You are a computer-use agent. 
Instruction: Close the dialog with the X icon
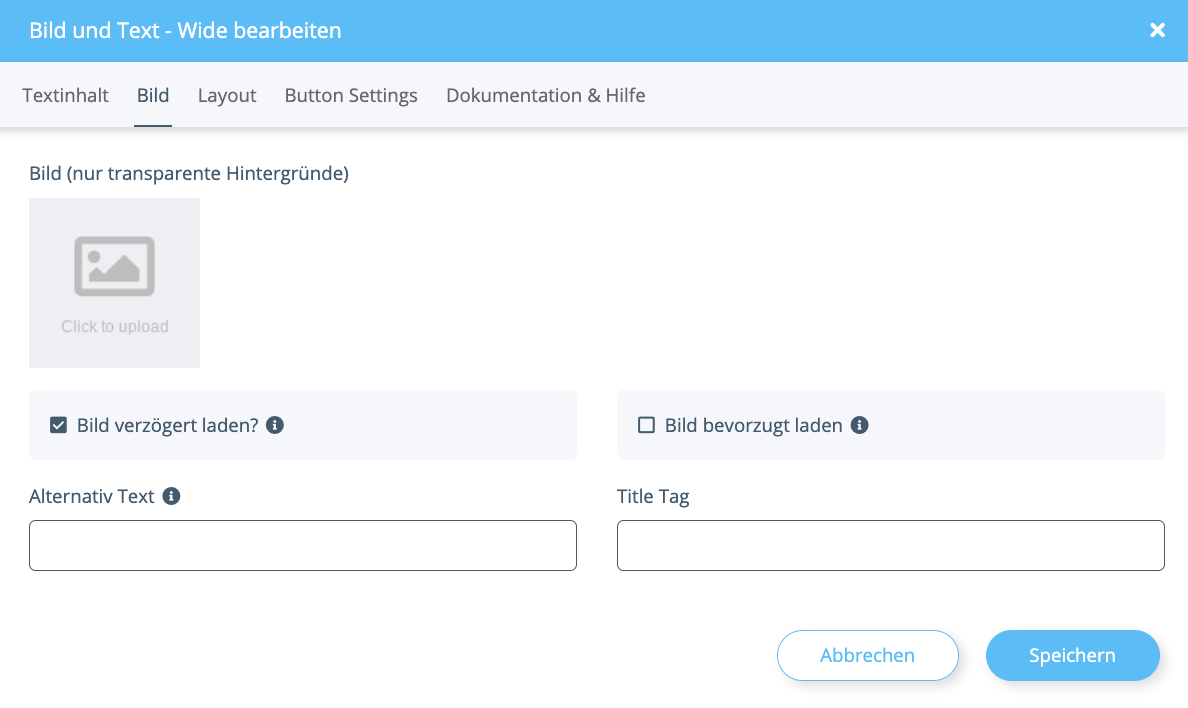click(x=1157, y=30)
